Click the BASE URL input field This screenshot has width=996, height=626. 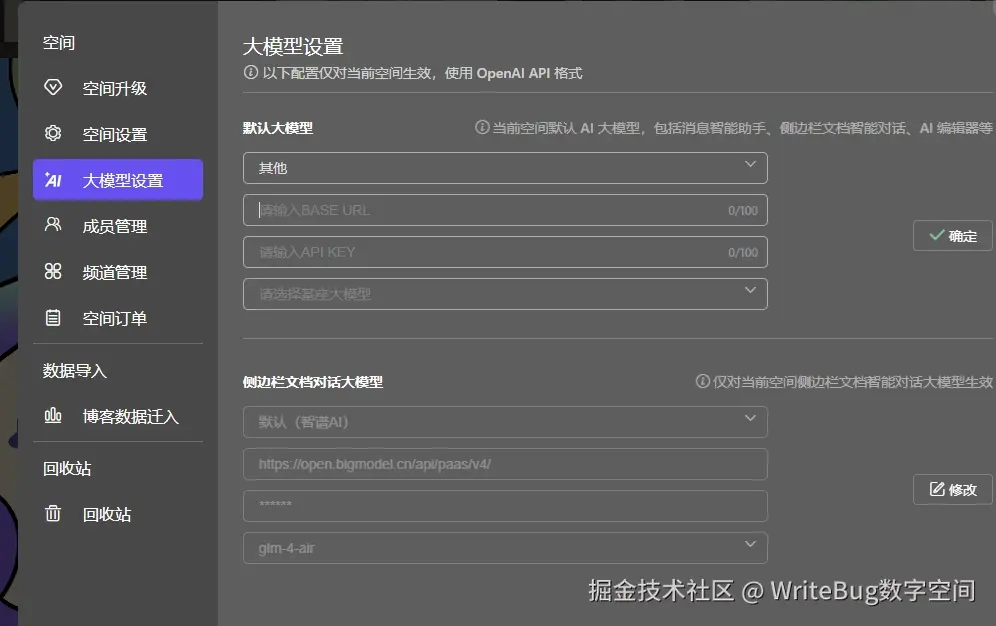coord(505,209)
